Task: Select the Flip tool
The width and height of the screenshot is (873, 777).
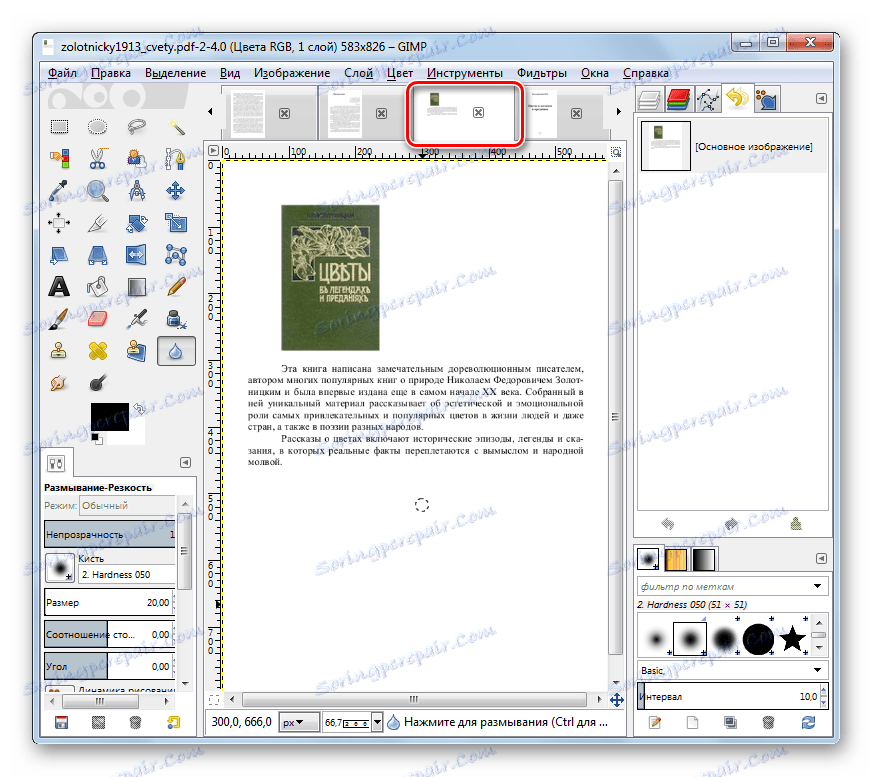Action: 136,255
